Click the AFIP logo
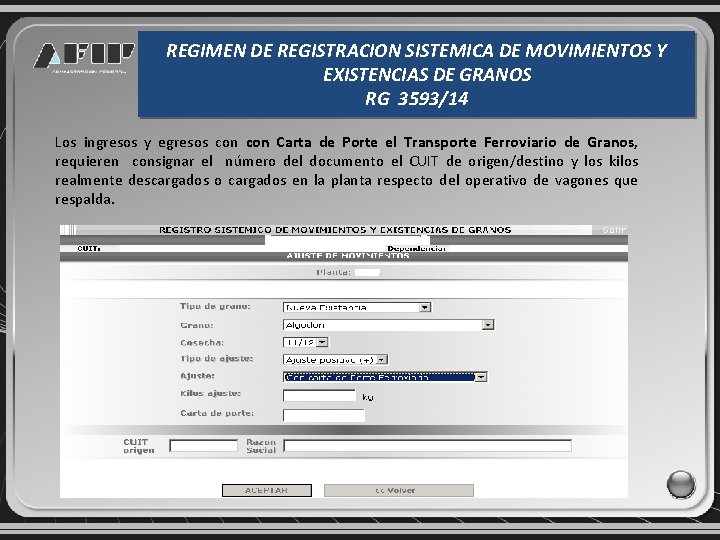Viewport: 720px width, 540px height. coord(84,57)
